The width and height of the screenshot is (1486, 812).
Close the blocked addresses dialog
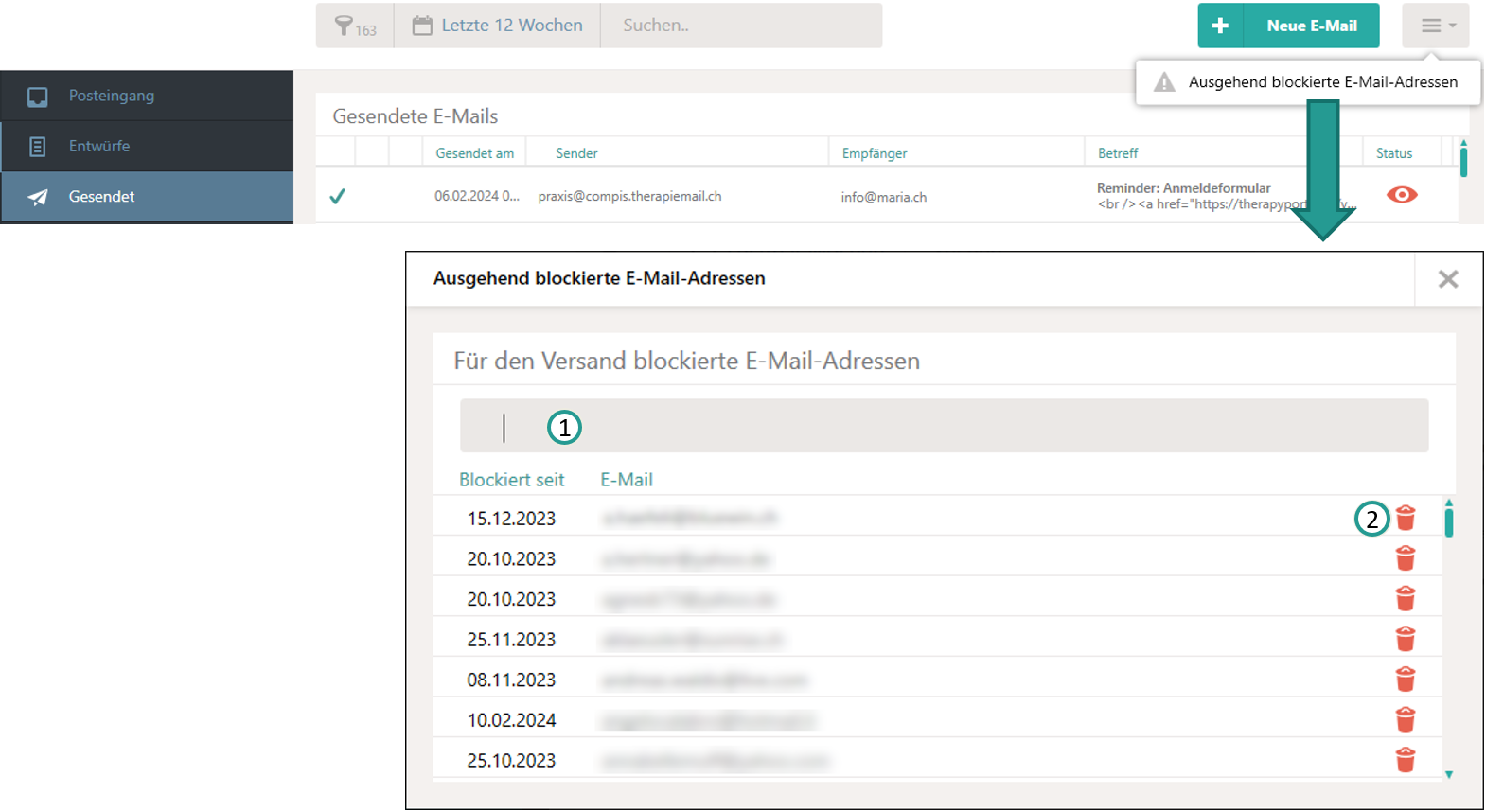click(1448, 279)
